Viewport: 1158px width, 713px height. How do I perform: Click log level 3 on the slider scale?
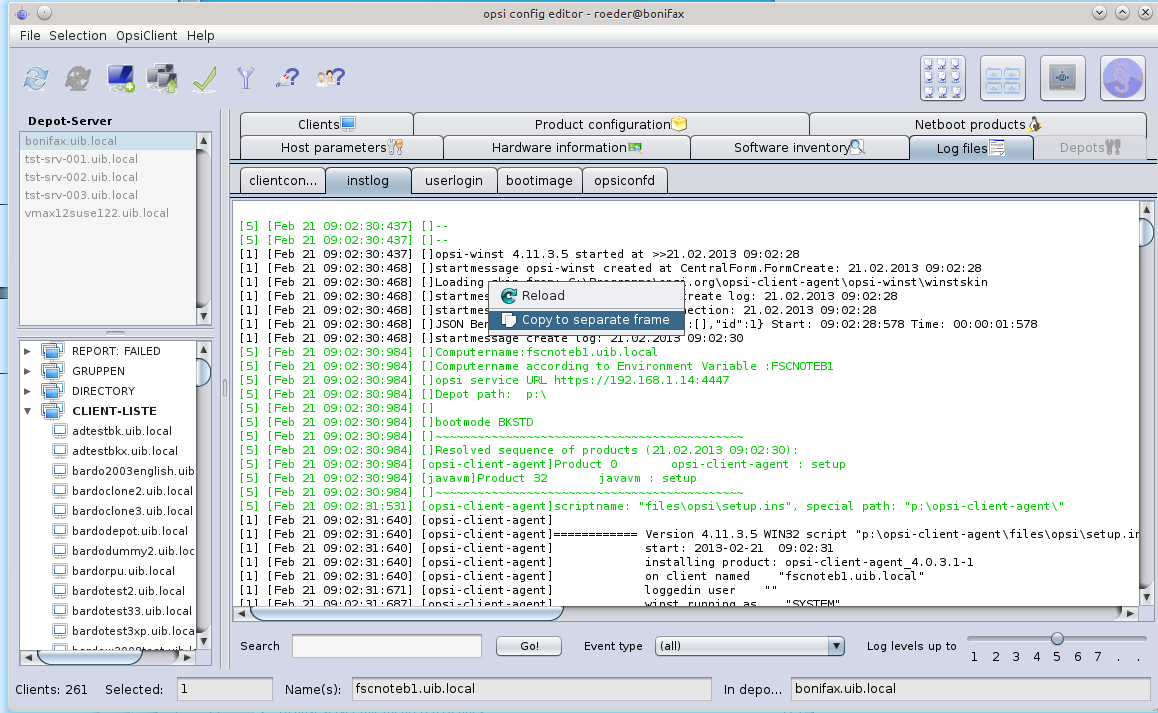(1016, 657)
